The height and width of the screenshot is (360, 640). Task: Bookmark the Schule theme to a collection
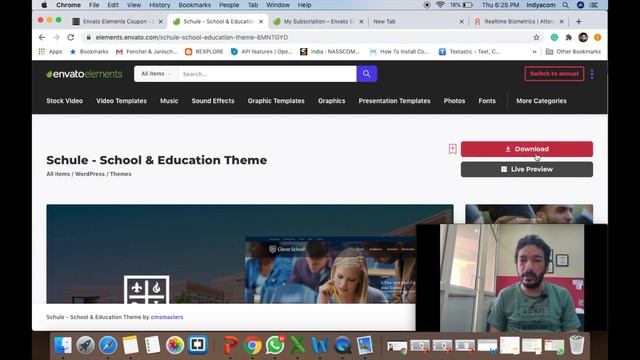click(452, 149)
